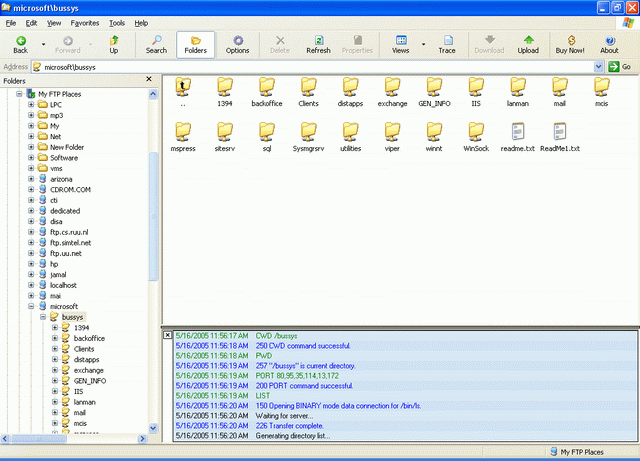
Task: Open the About toolbar icon
Action: pos(609,44)
